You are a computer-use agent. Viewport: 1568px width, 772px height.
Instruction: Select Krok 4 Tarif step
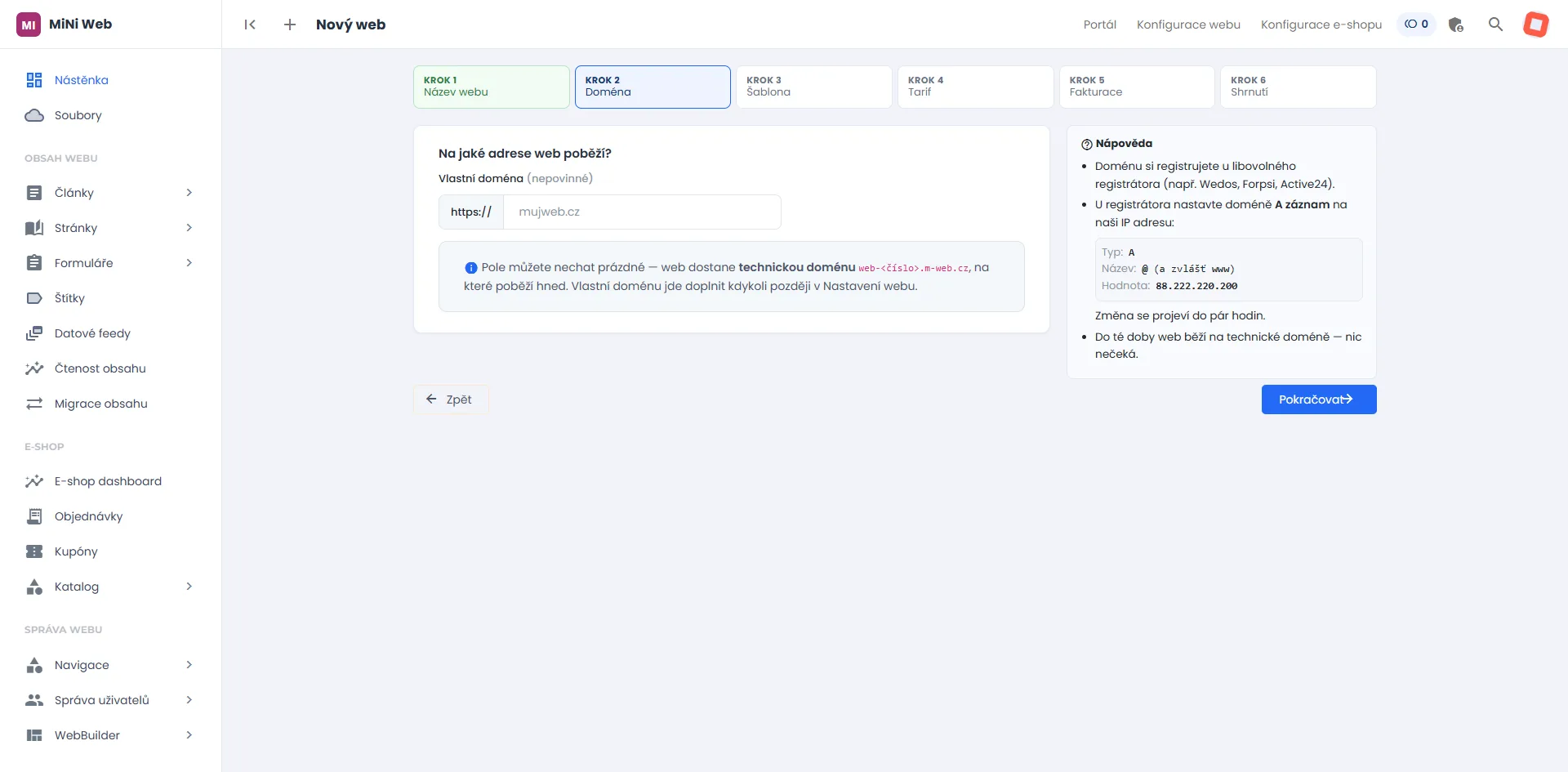pyautogui.click(x=975, y=87)
